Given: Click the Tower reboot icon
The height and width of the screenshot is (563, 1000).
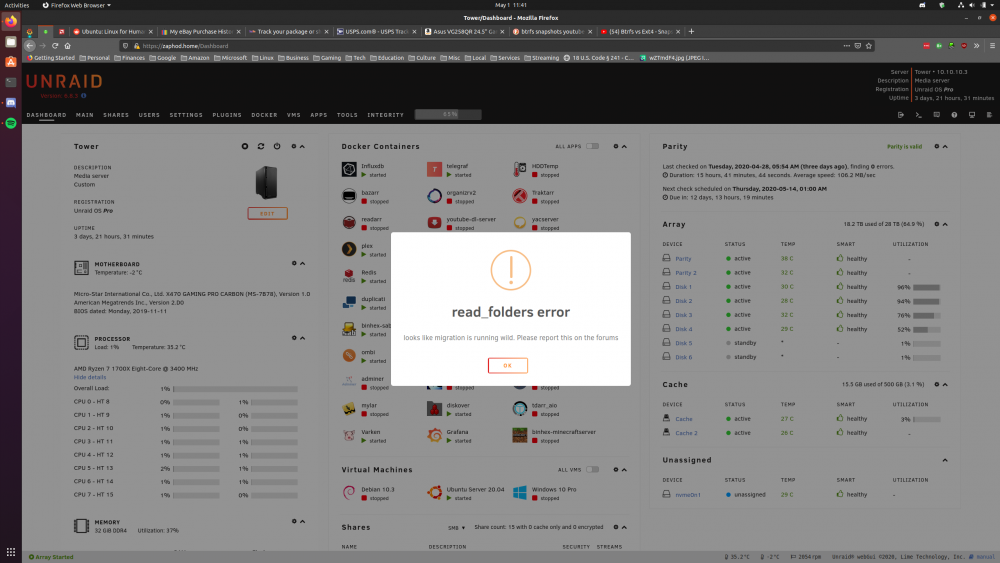Looking at the screenshot, I should [x=261, y=146].
